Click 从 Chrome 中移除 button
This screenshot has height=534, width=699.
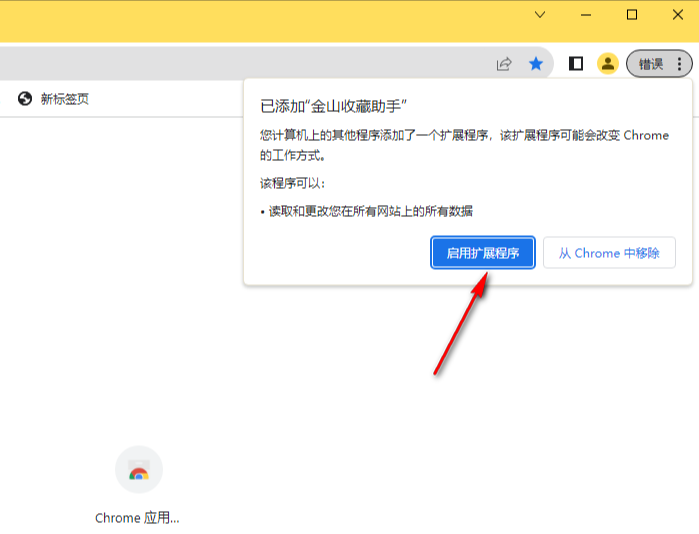point(609,253)
